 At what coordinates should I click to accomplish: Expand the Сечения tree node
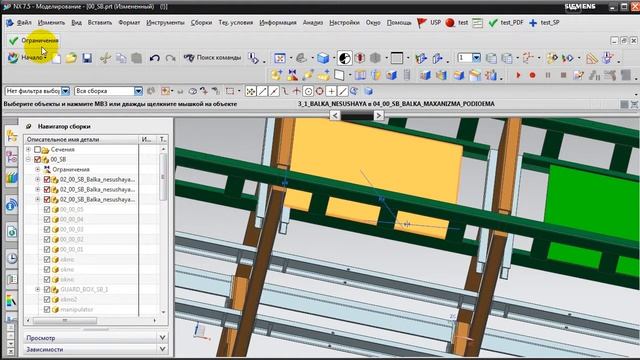pos(28,150)
